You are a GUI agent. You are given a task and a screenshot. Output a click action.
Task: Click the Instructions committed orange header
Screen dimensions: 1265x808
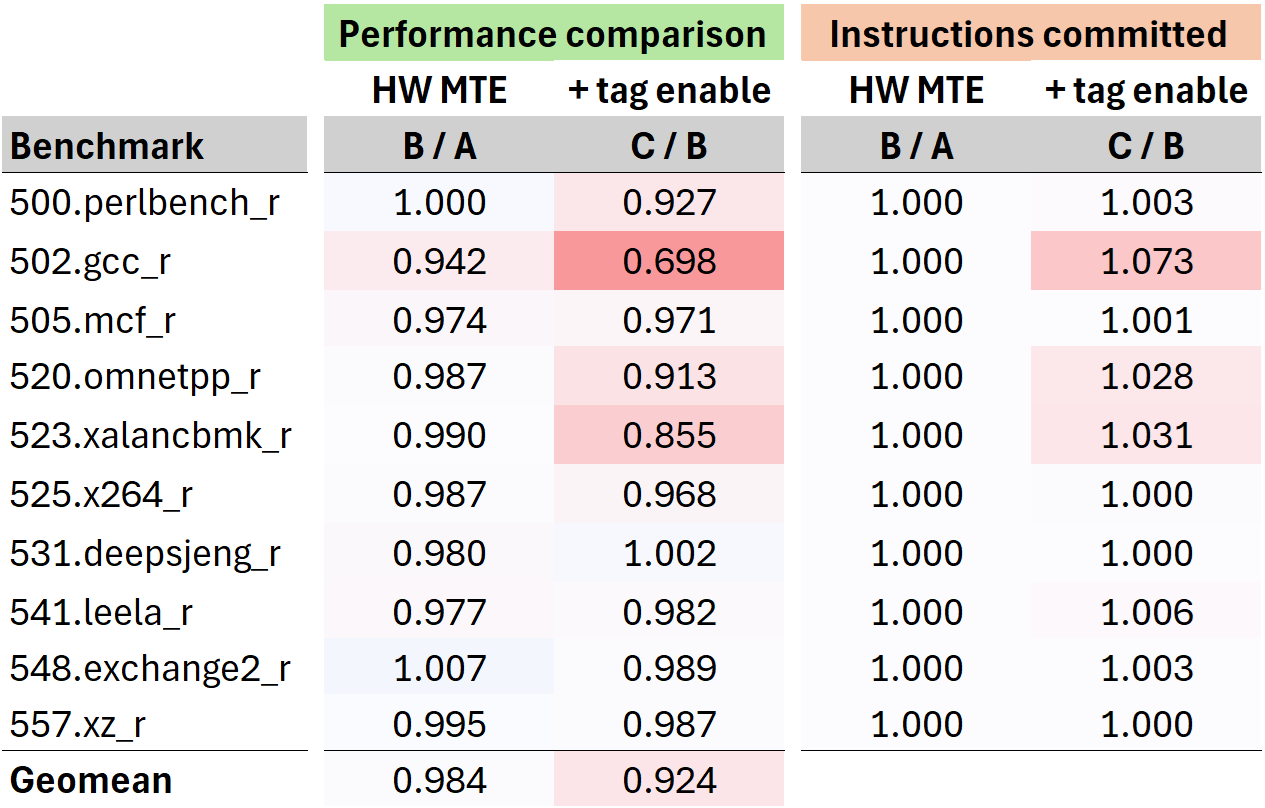coord(1028,34)
